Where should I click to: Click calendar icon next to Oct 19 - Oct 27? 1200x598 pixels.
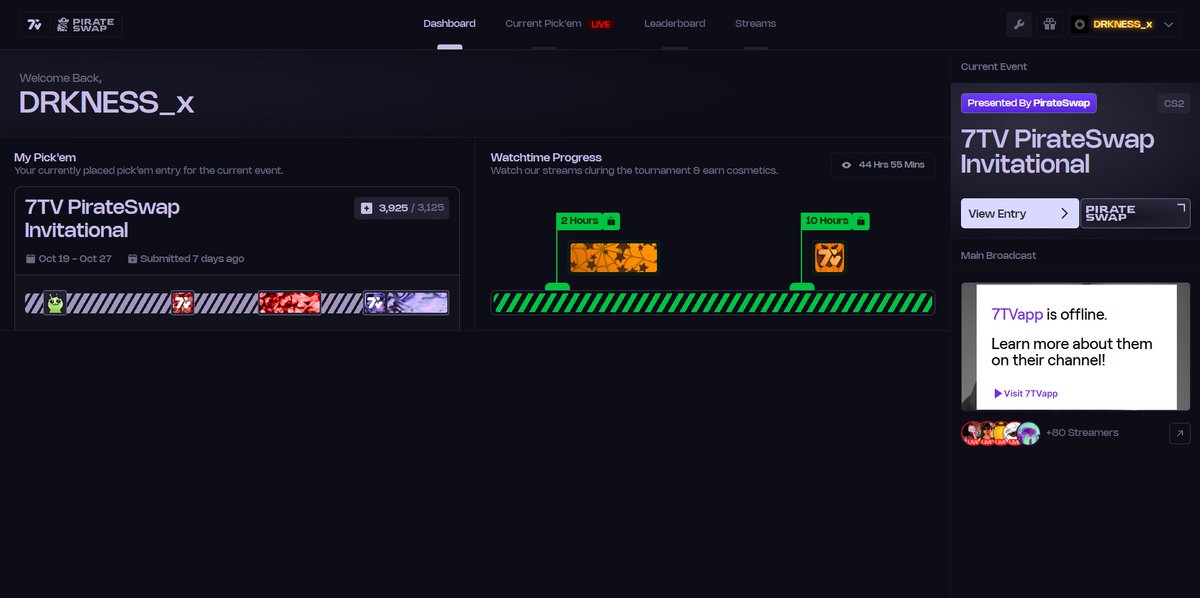[30, 258]
